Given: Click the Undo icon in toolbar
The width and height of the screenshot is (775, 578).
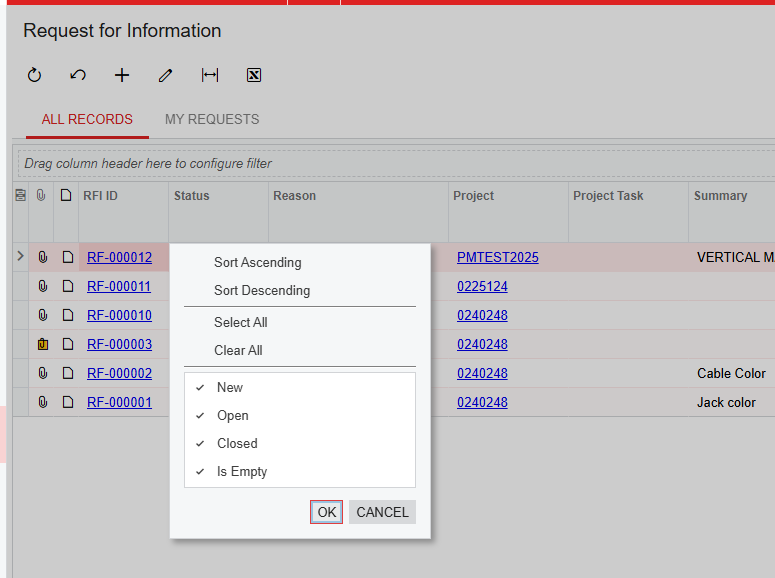Looking at the screenshot, I should coord(78,75).
